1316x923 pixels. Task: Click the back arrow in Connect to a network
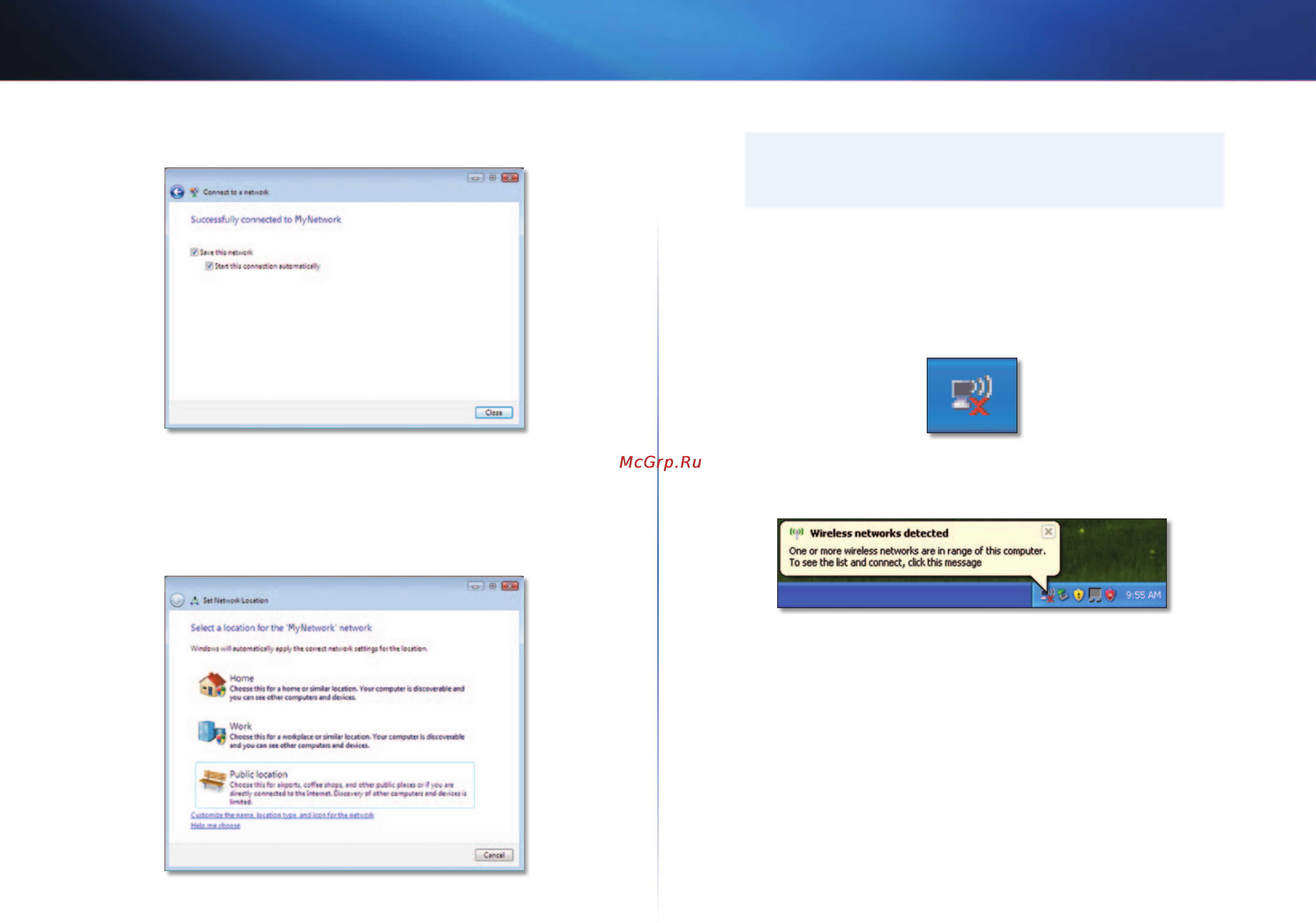177,192
